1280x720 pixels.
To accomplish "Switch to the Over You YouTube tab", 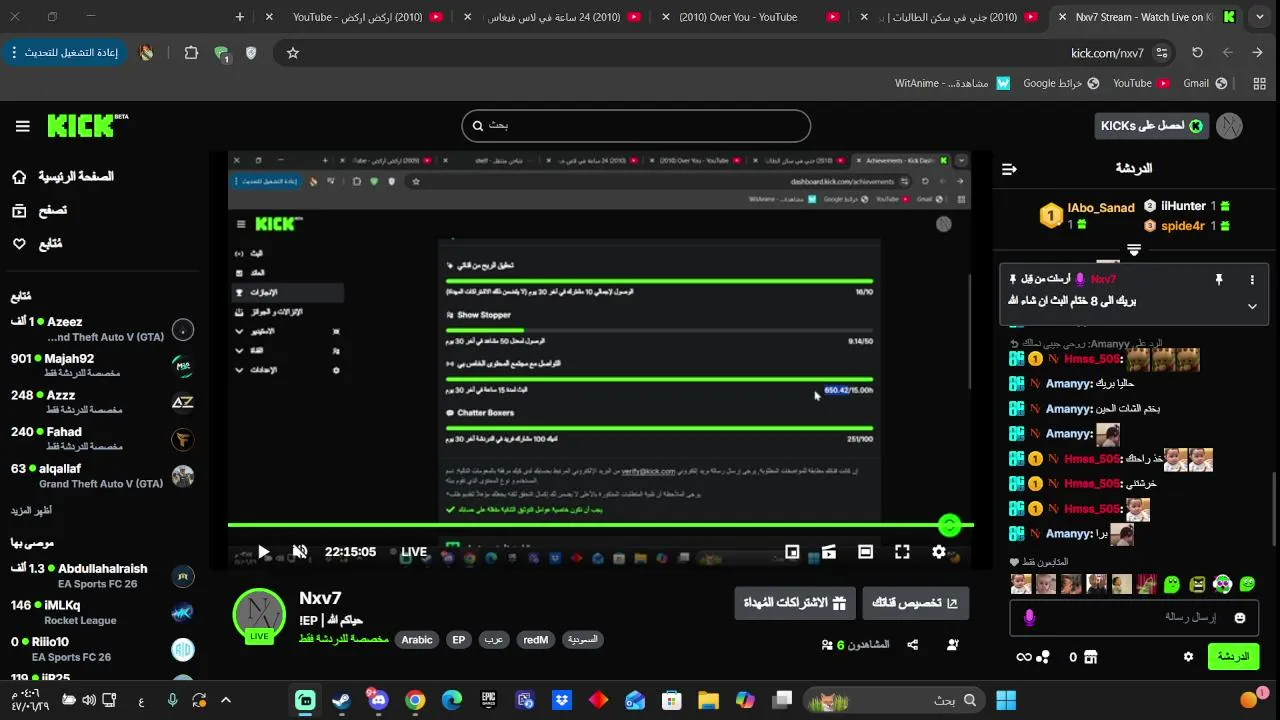I will pos(747,17).
